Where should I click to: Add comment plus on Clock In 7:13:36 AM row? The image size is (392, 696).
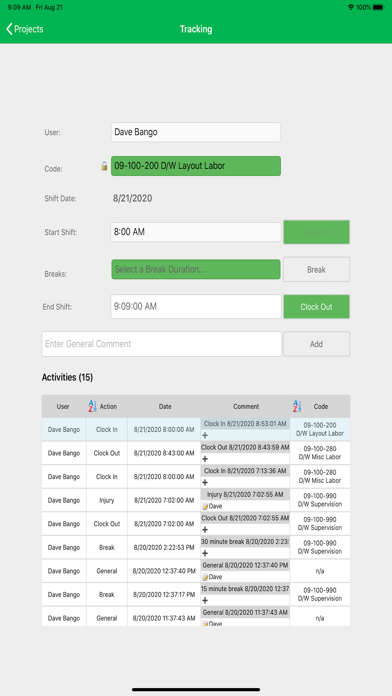(205, 482)
